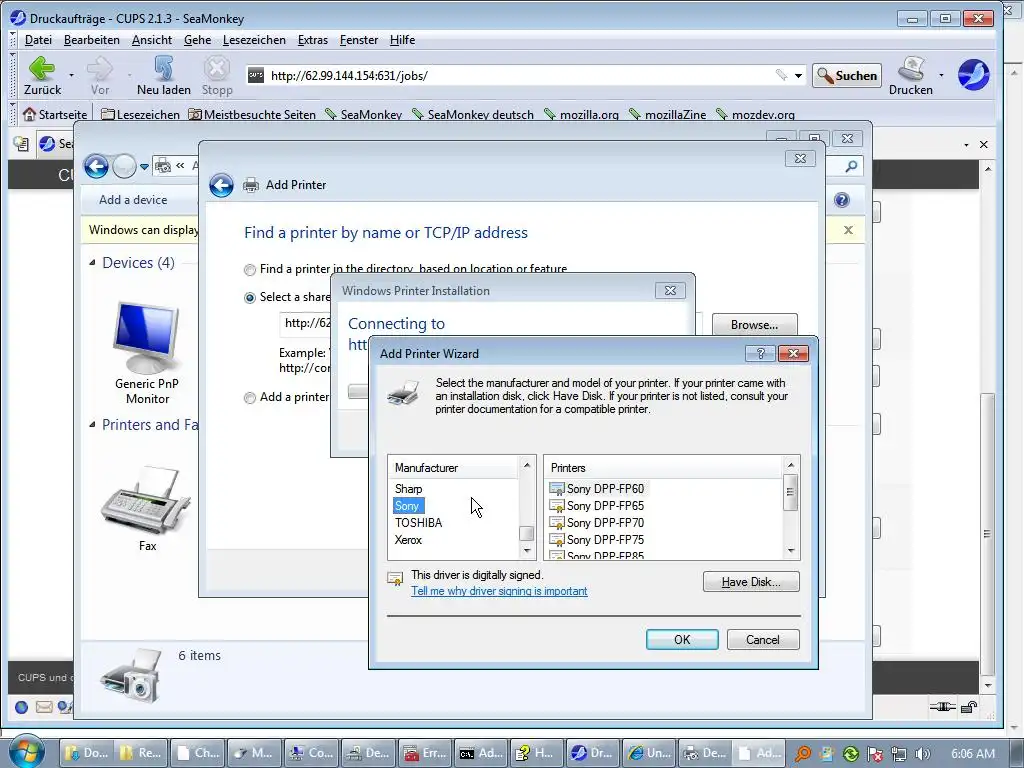The width and height of the screenshot is (1024, 768).
Task: Open the Lesezeichen bookmarks folder
Action: (x=140, y=114)
